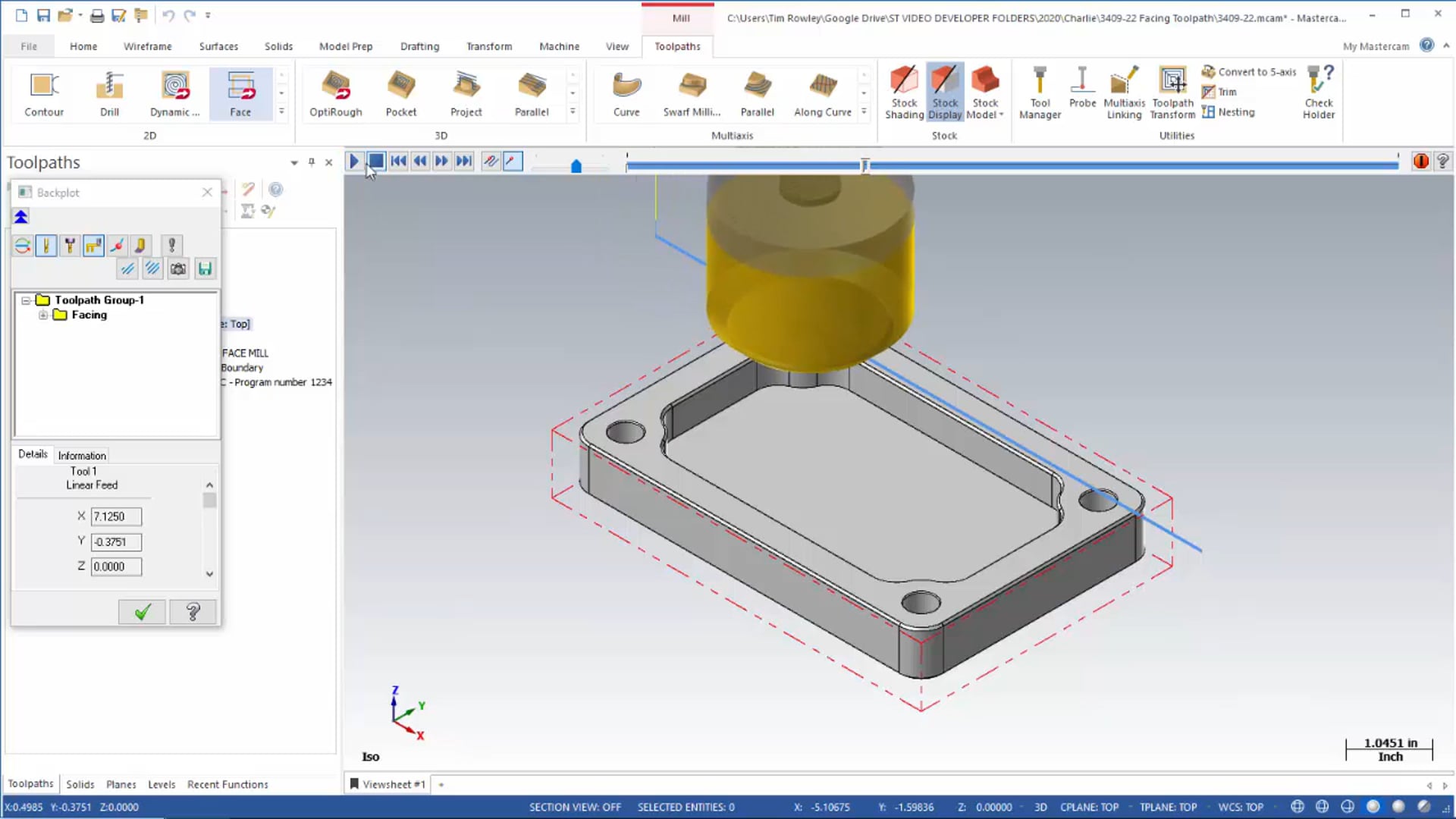The image size is (1456, 819).
Task: Click the Trim utility button
Action: click(1219, 92)
